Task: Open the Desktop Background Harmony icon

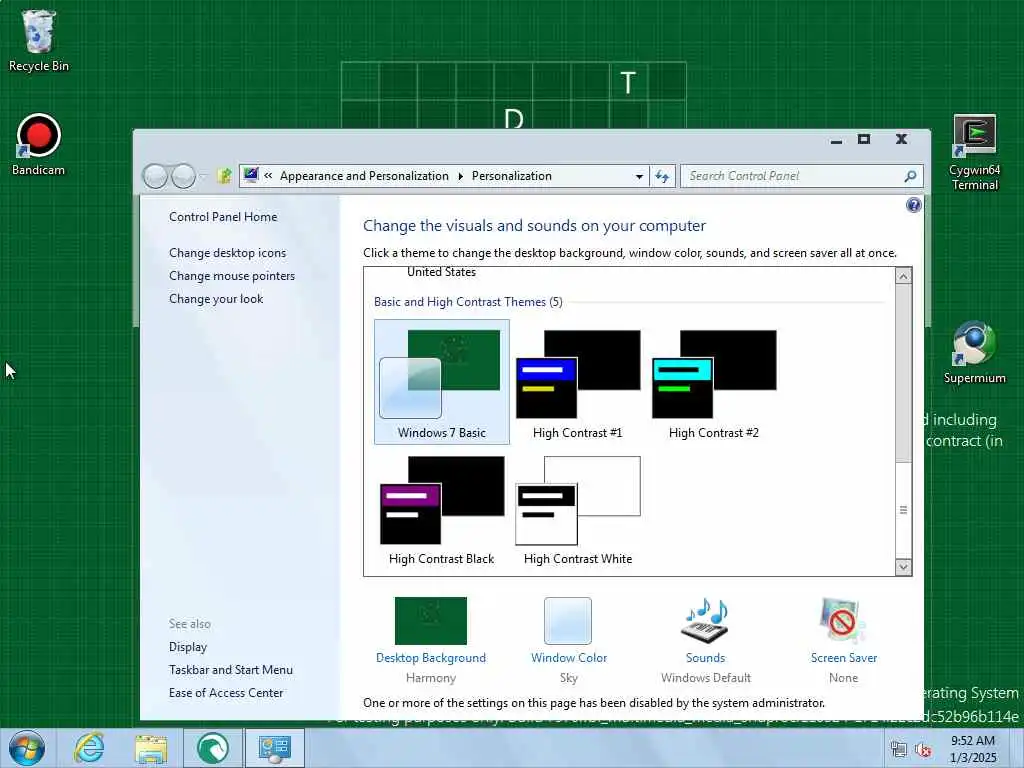Action: pos(431,620)
